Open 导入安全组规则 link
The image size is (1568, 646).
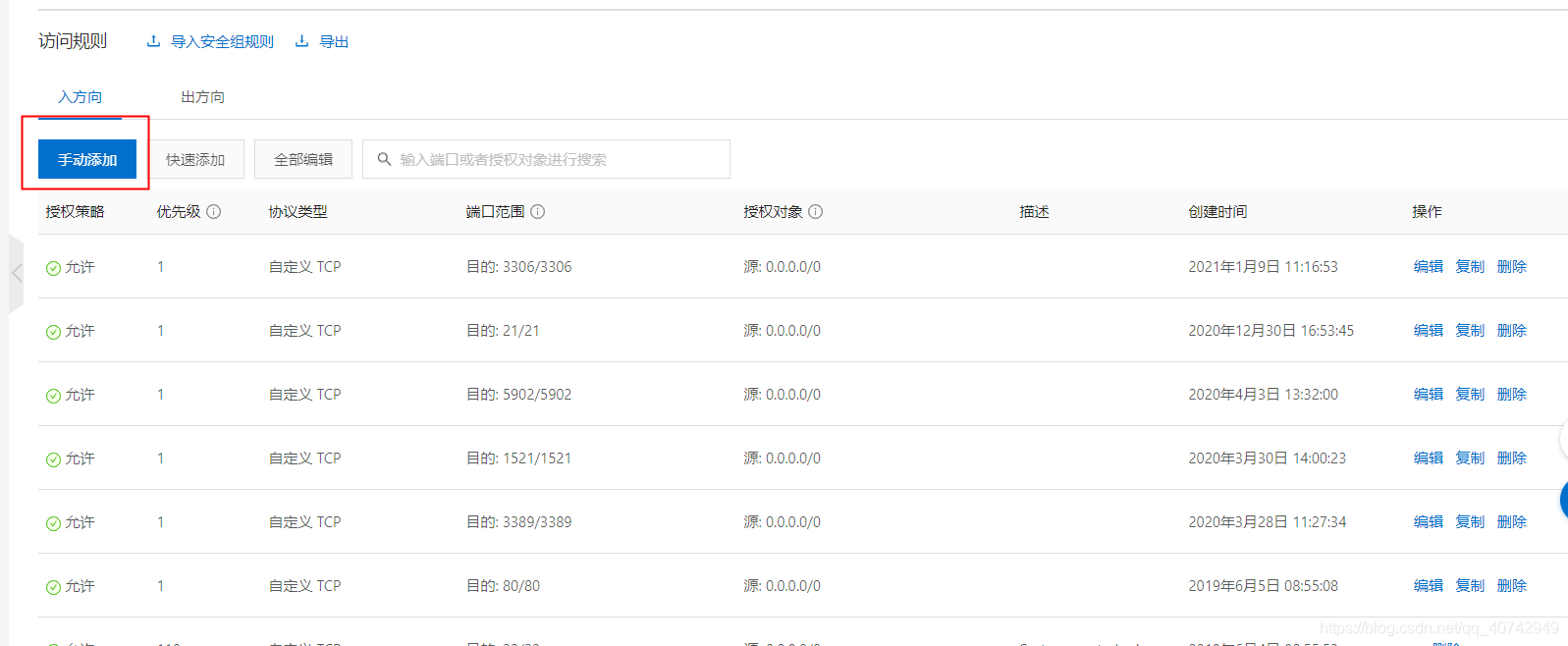(222, 41)
